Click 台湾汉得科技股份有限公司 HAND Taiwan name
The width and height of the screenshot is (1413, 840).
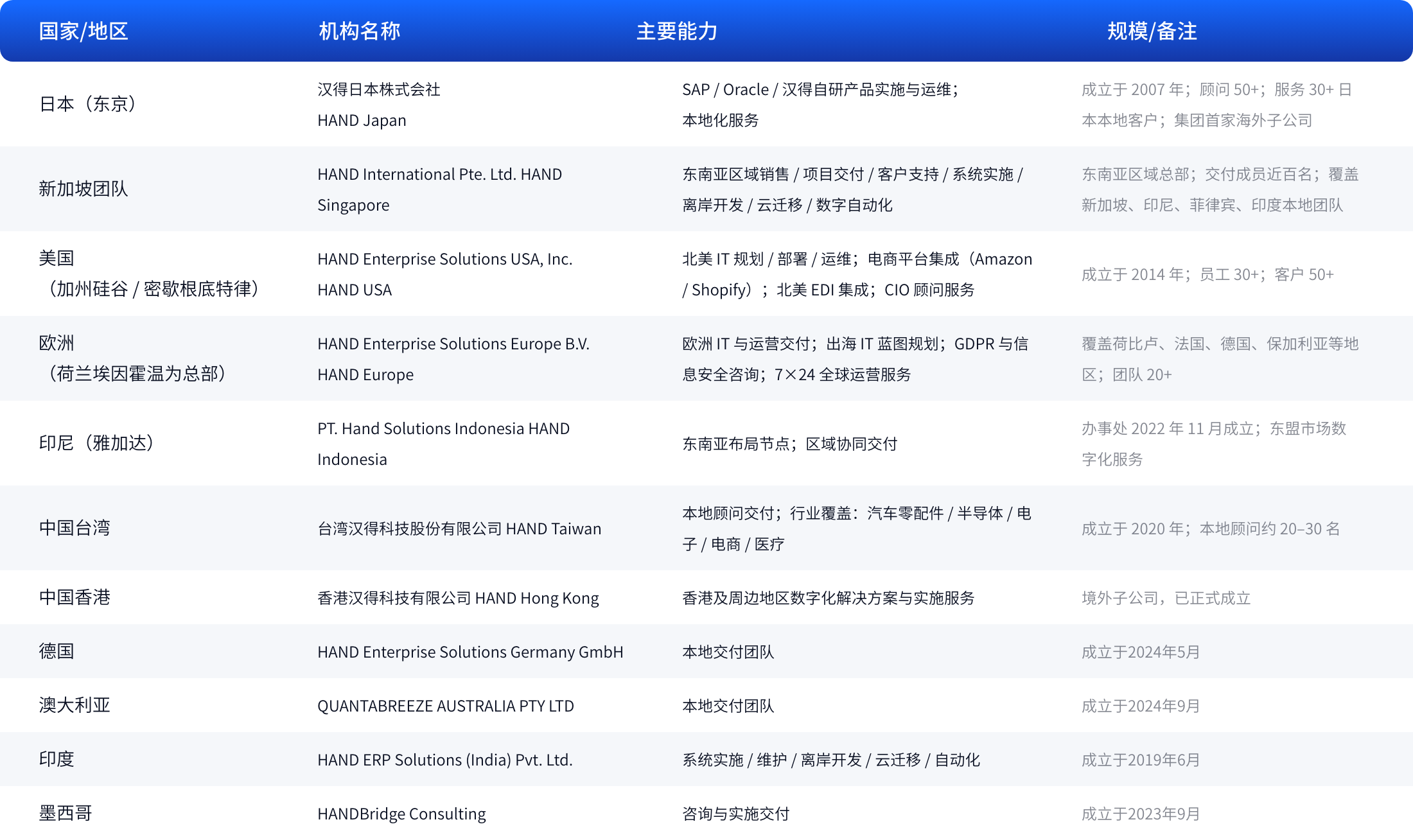pyautogui.click(x=460, y=529)
